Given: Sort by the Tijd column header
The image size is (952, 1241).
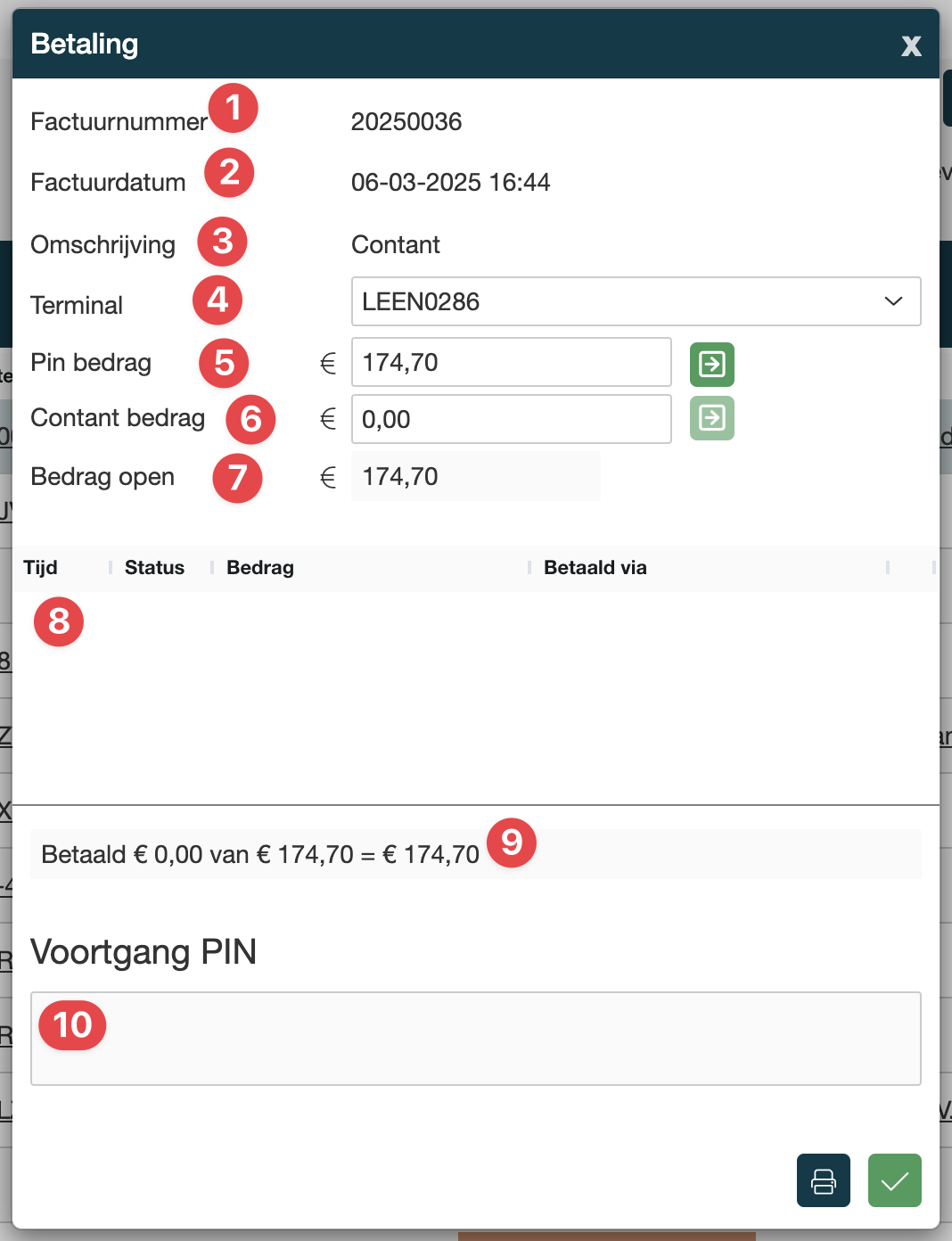Looking at the screenshot, I should [x=41, y=568].
